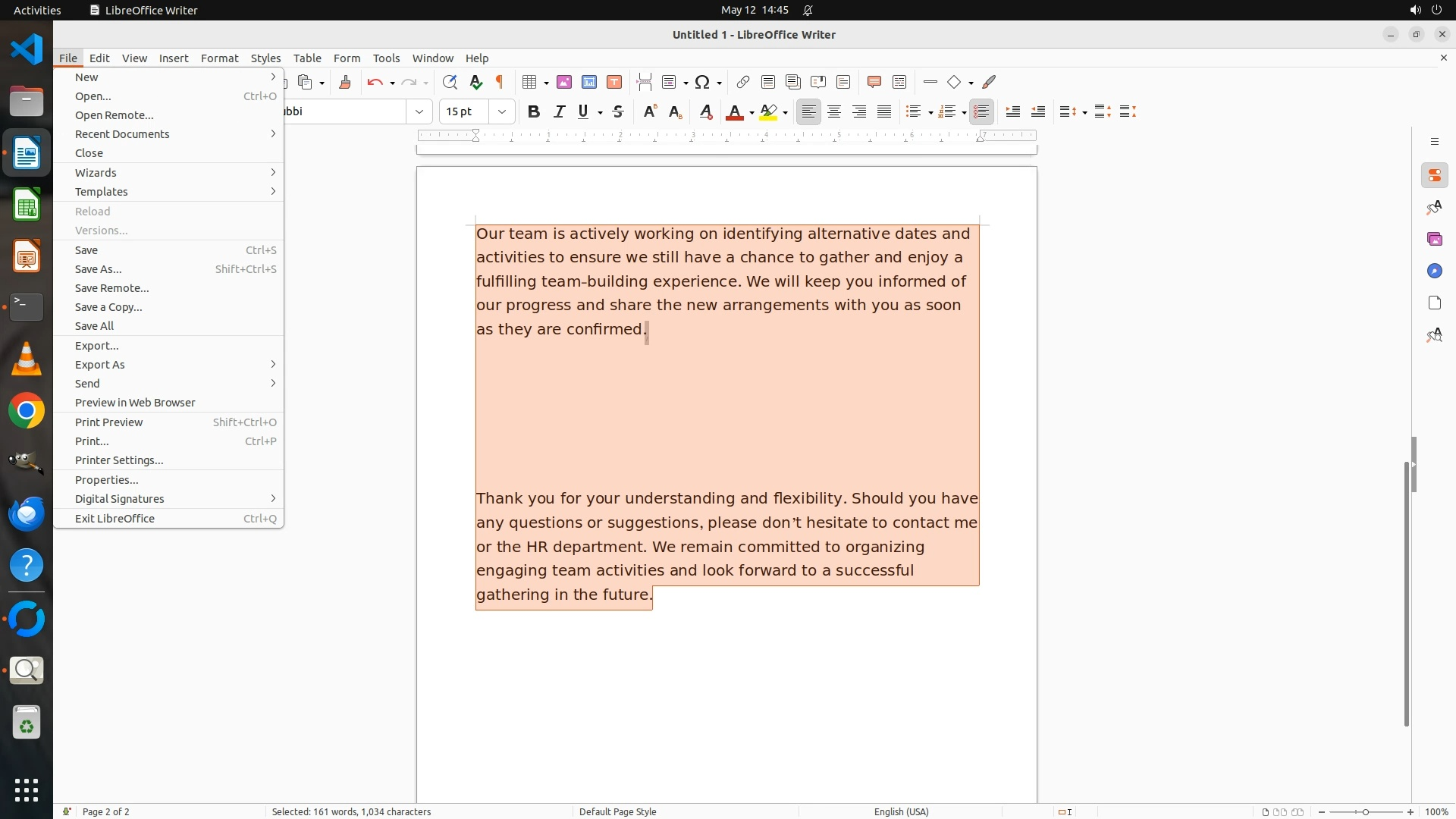The height and width of the screenshot is (819, 1456).
Task: Launch Google Chrome from the dock
Action: pyautogui.click(x=27, y=411)
